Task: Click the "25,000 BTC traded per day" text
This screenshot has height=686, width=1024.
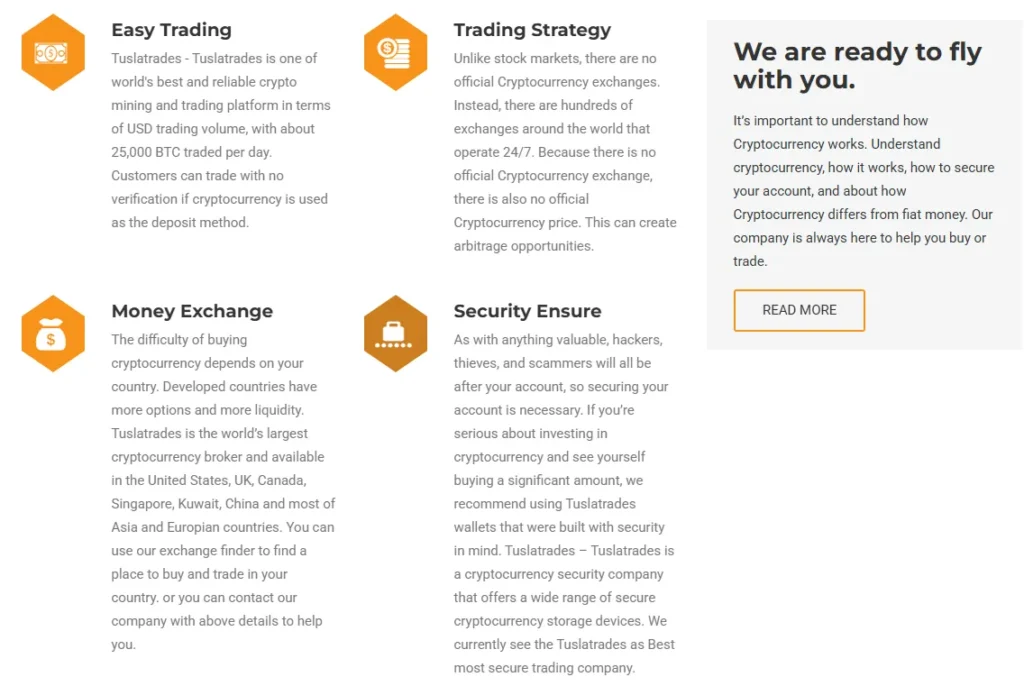Action: [191, 152]
